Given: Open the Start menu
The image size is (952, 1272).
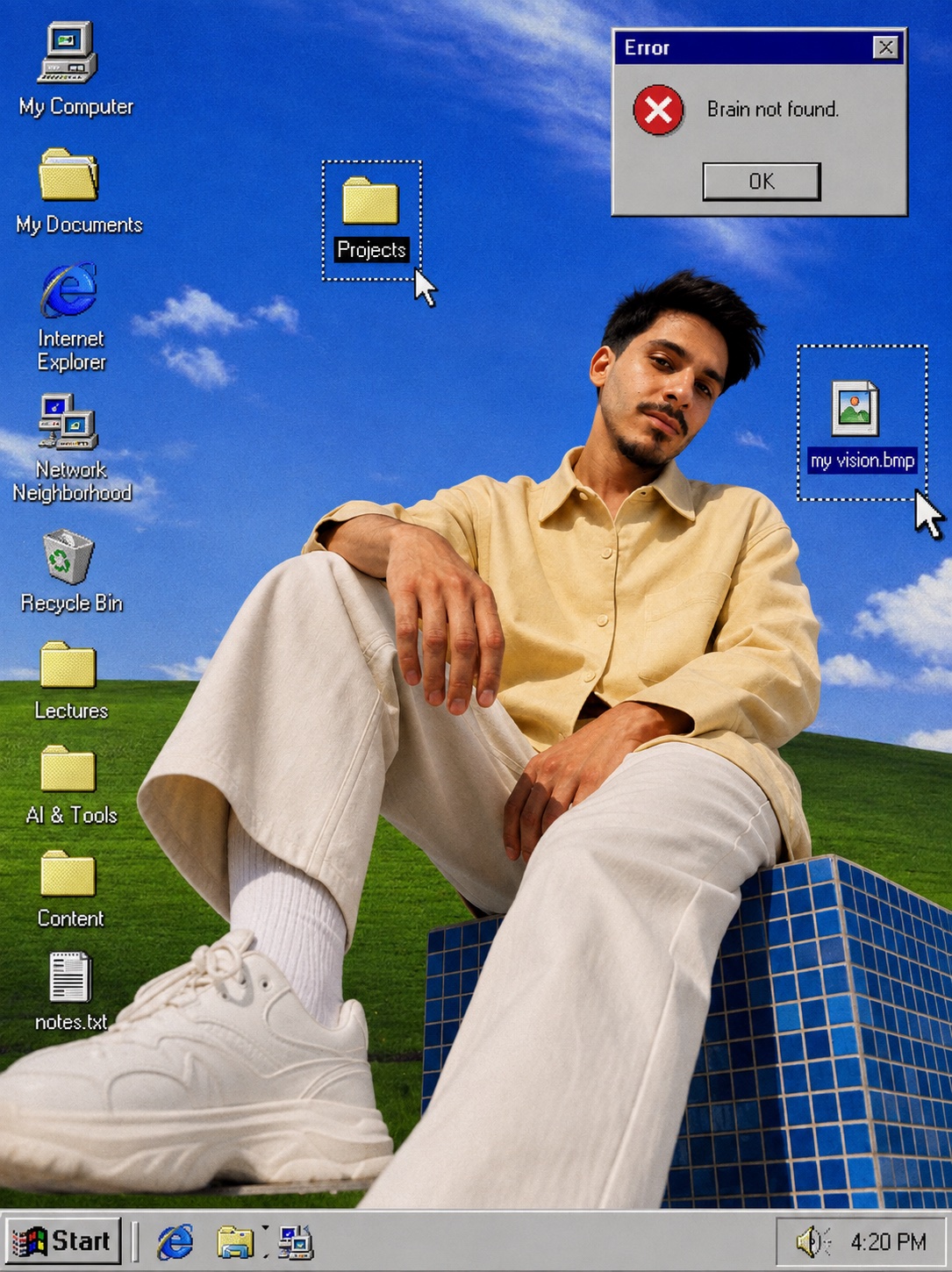Looking at the screenshot, I should [61, 1240].
